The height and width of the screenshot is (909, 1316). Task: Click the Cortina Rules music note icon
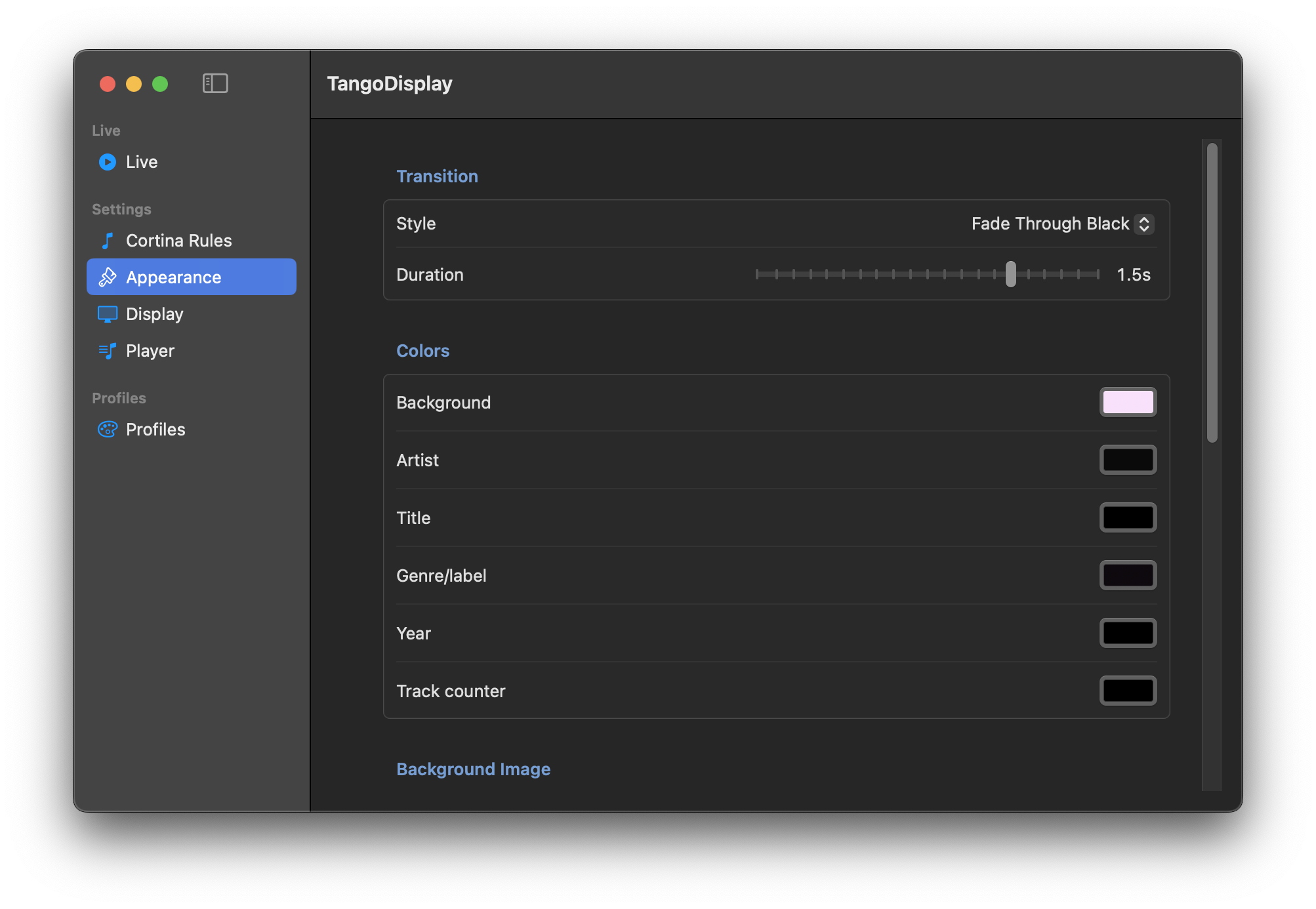click(108, 241)
